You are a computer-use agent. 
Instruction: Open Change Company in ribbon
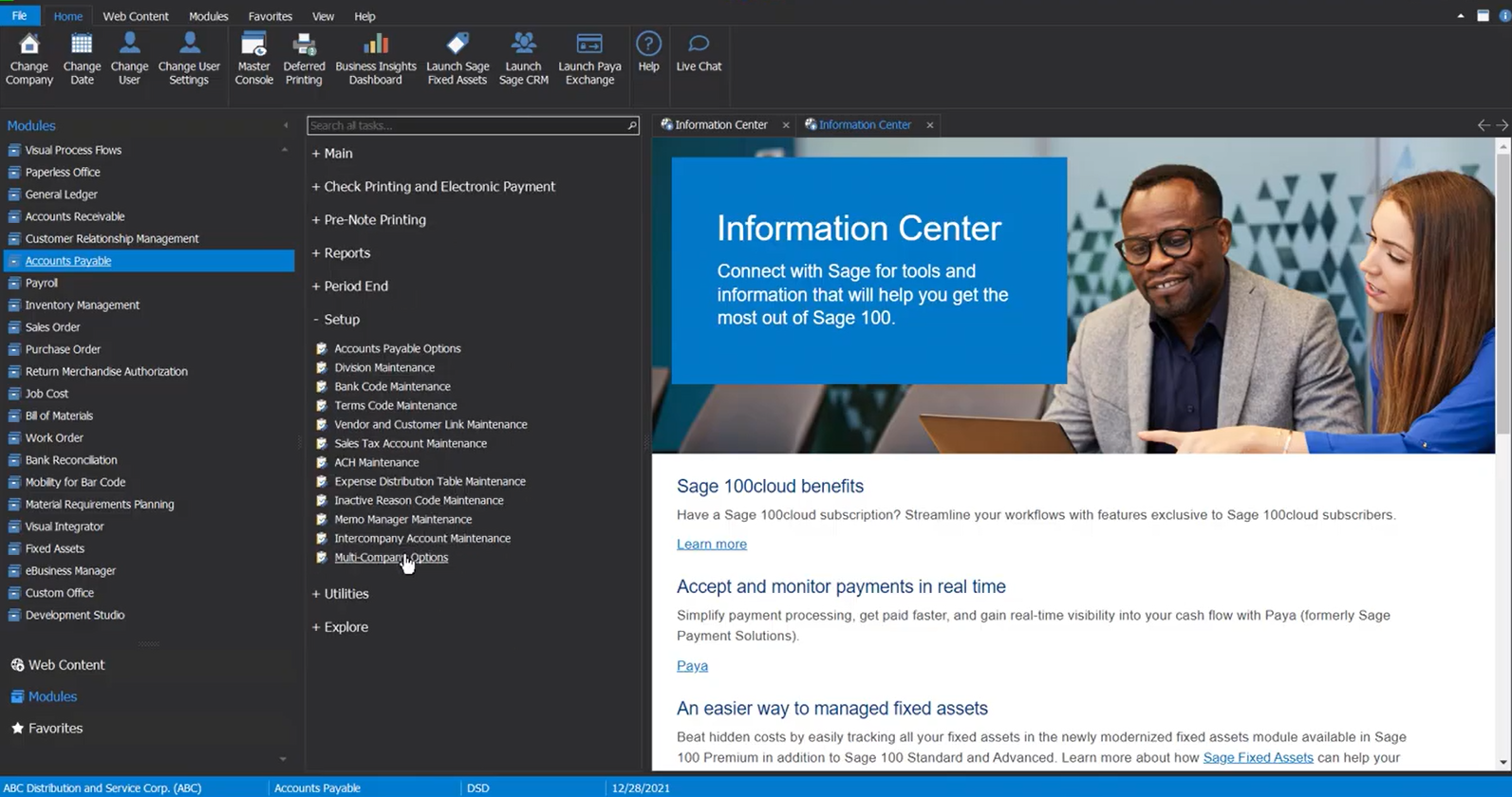pyautogui.click(x=29, y=59)
